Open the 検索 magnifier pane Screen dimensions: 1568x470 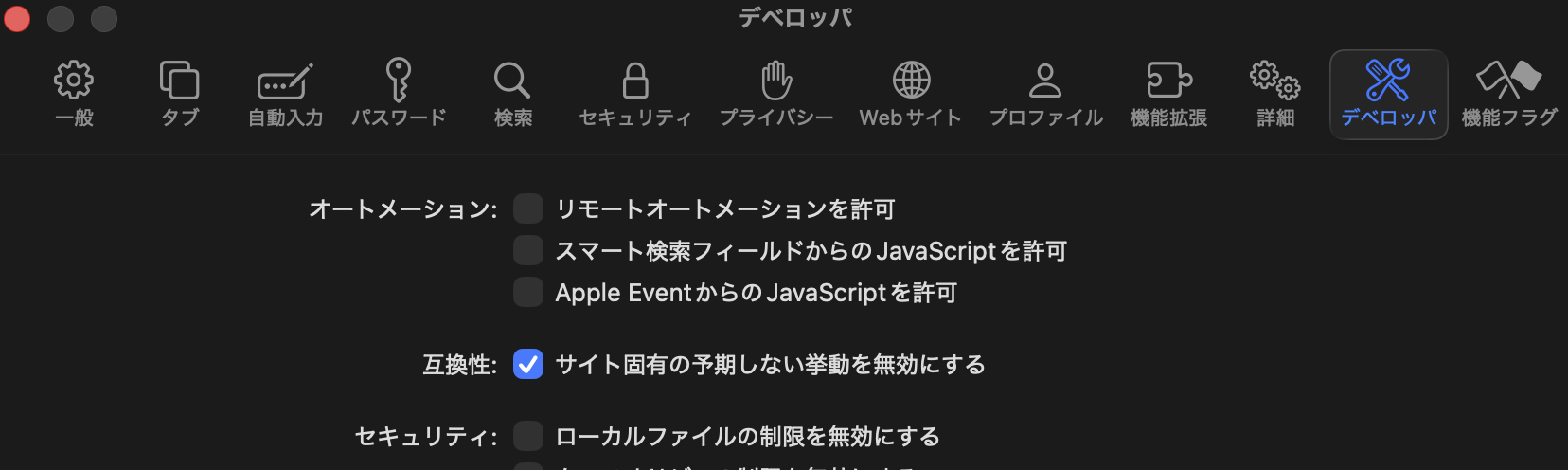(512, 94)
